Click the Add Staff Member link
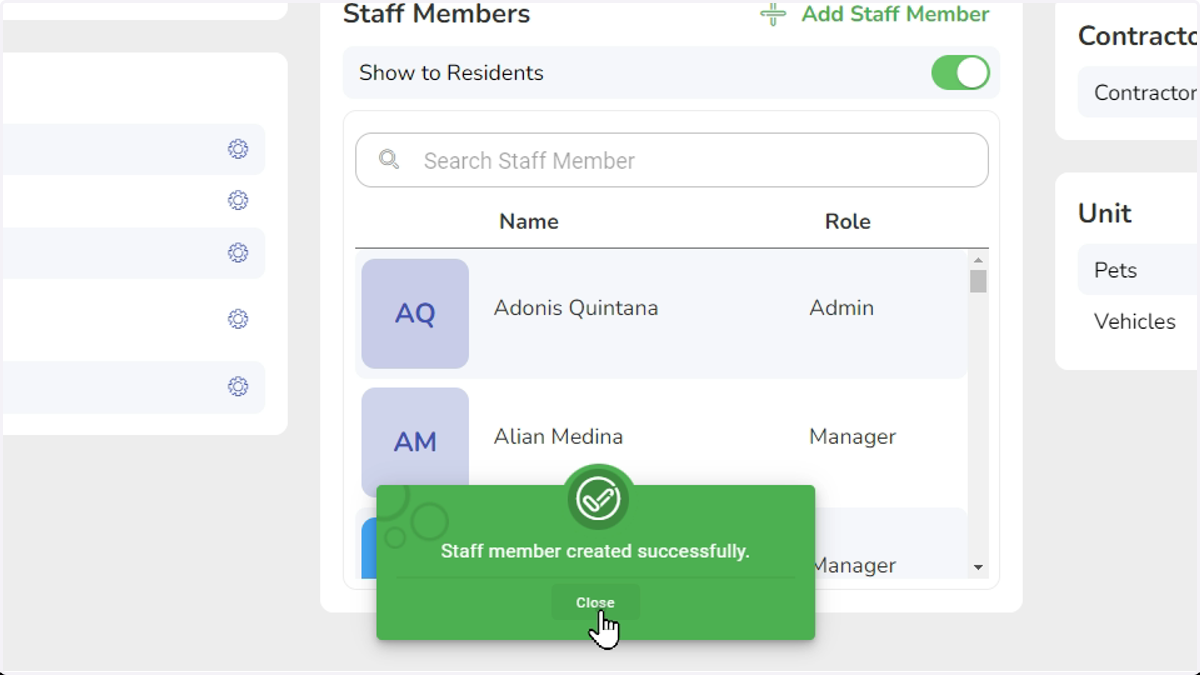 coord(895,14)
